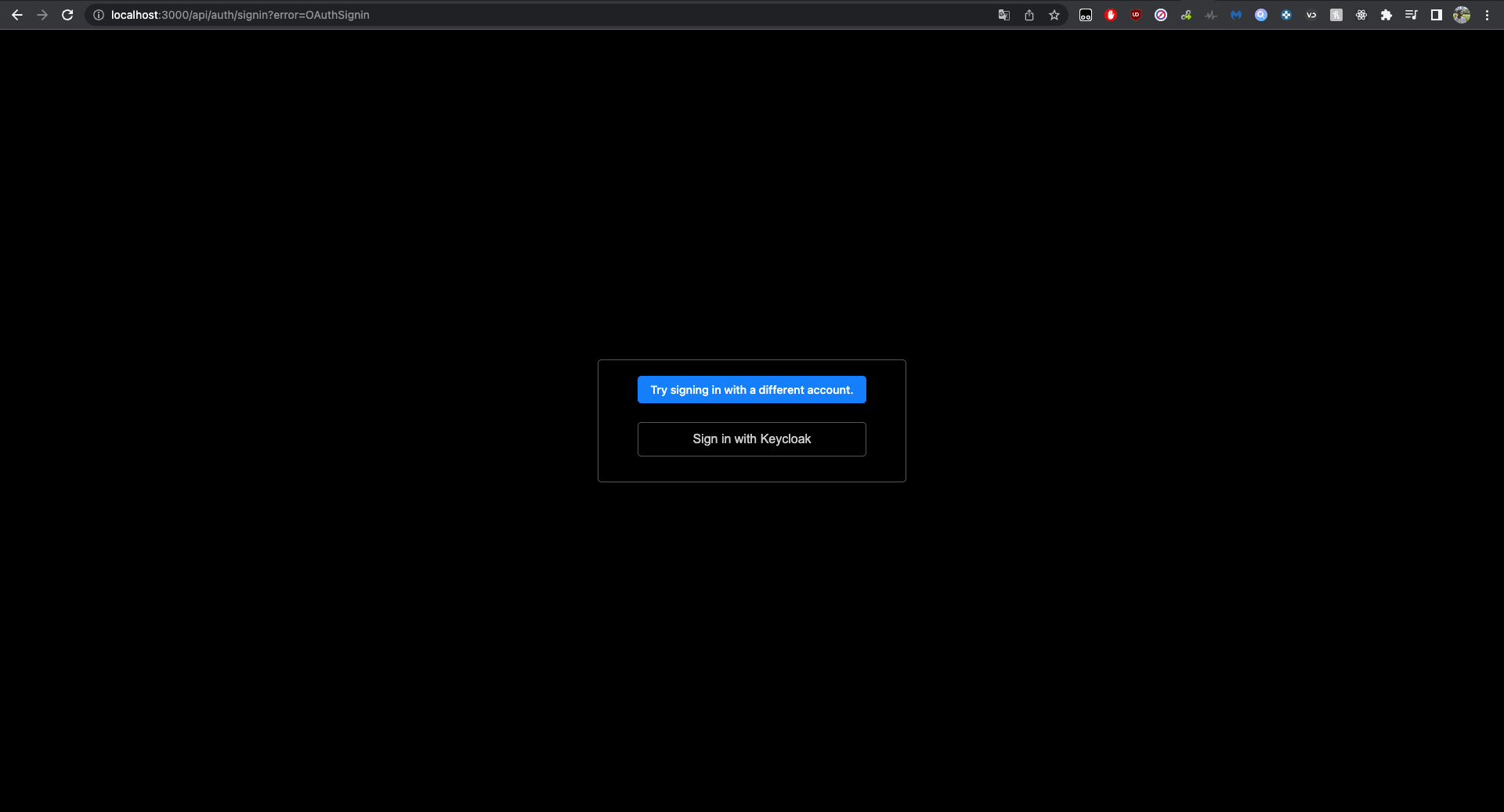
Task: Open the robot-face extension with two eyes
Action: point(1086,15)
